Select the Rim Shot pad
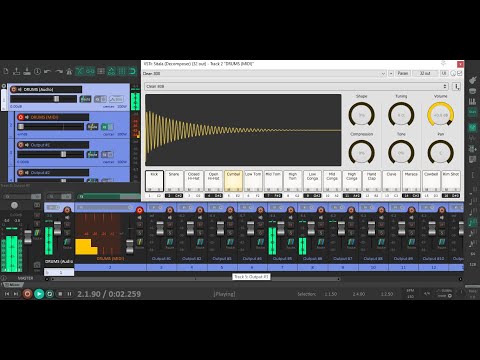This screenshot has height=360, width=480. pyautogui.click(x=451, y=181)
